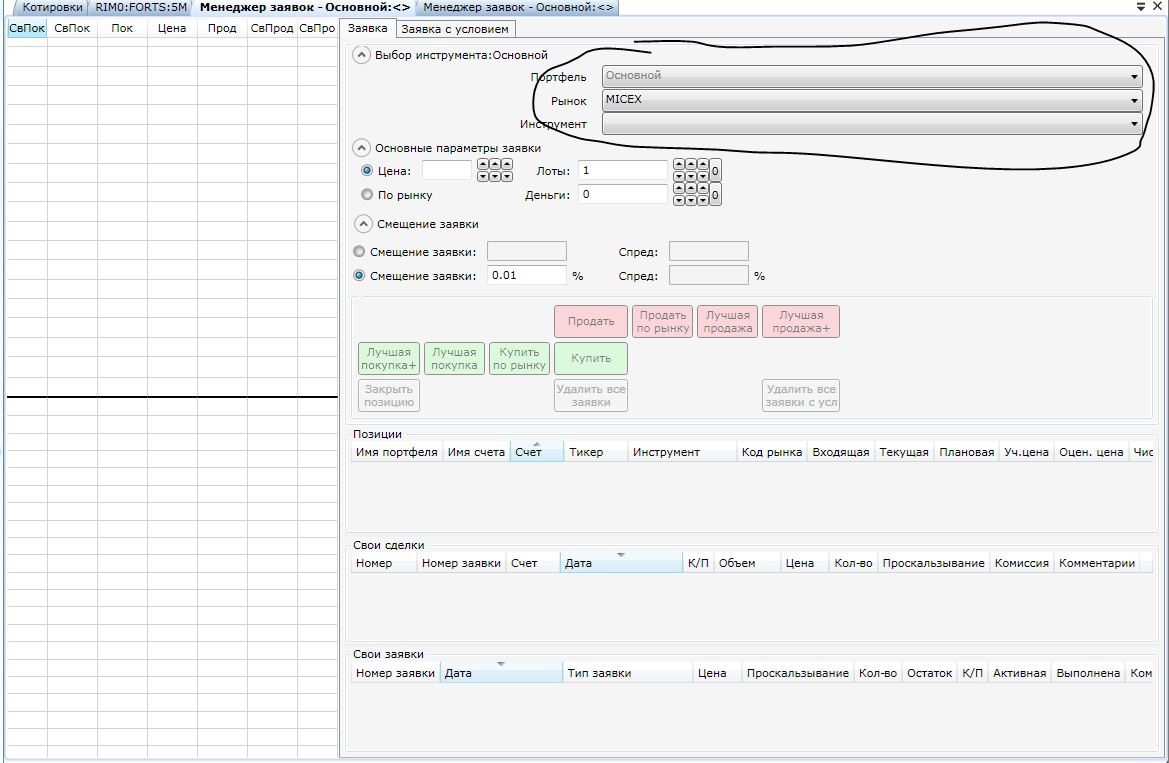Switch to the Котировки tab
Image resolution: width=1169 pixels, height=763 pixels.
pos(52,7)
